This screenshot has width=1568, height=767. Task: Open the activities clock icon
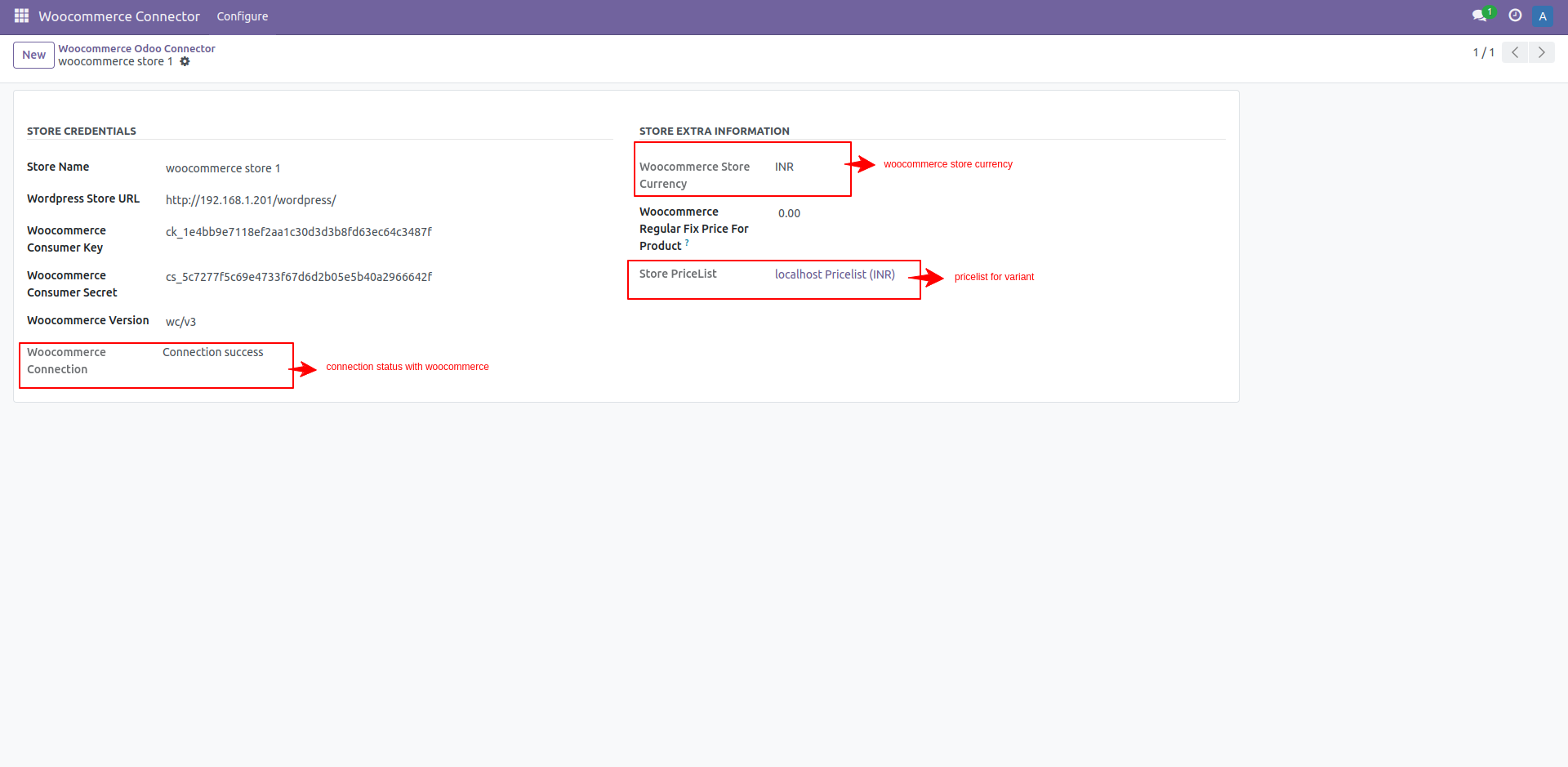click(1515, 16)
